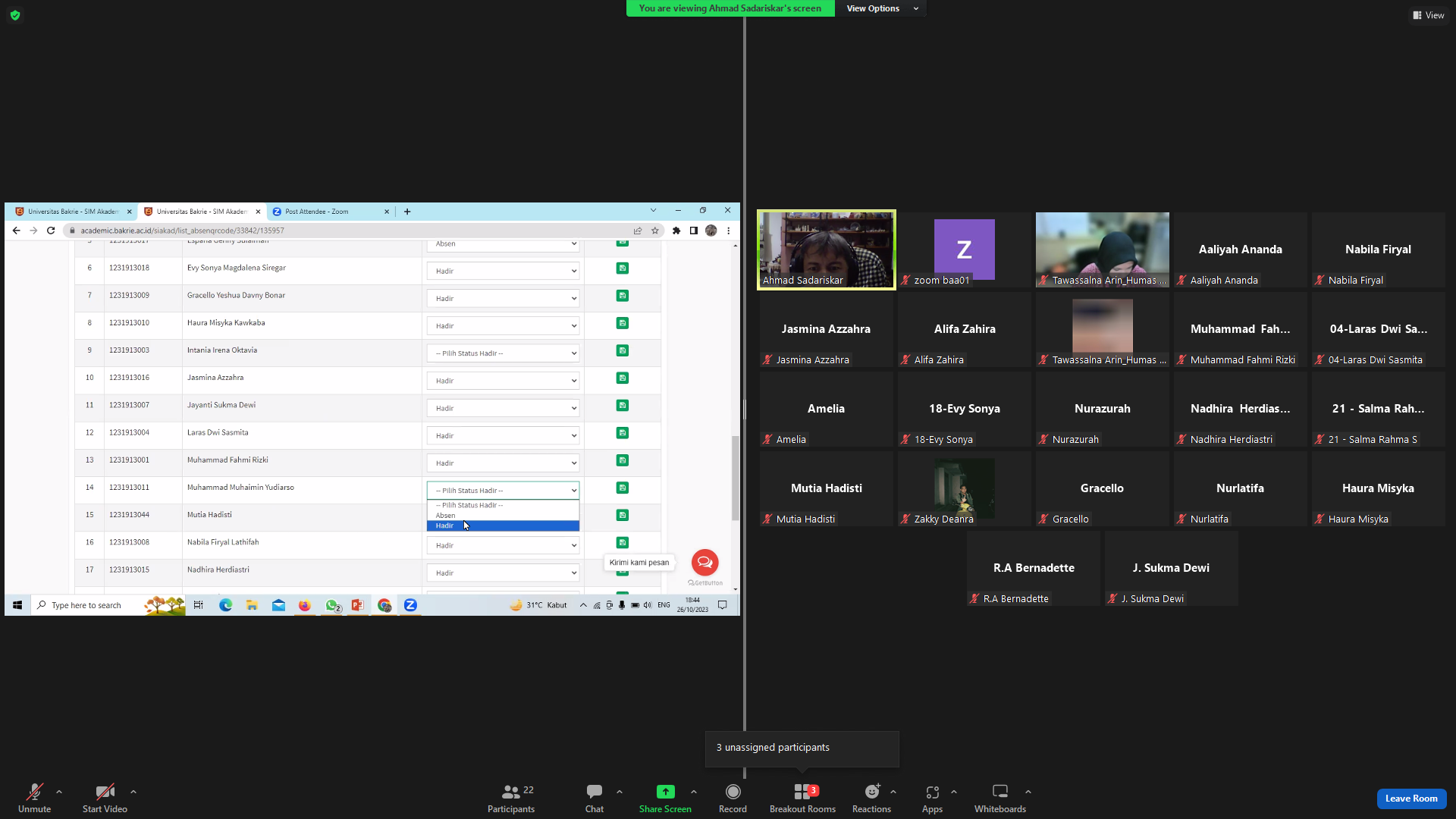
Task: Click the green encryption shield icon
Action: (x=15, y=15)
